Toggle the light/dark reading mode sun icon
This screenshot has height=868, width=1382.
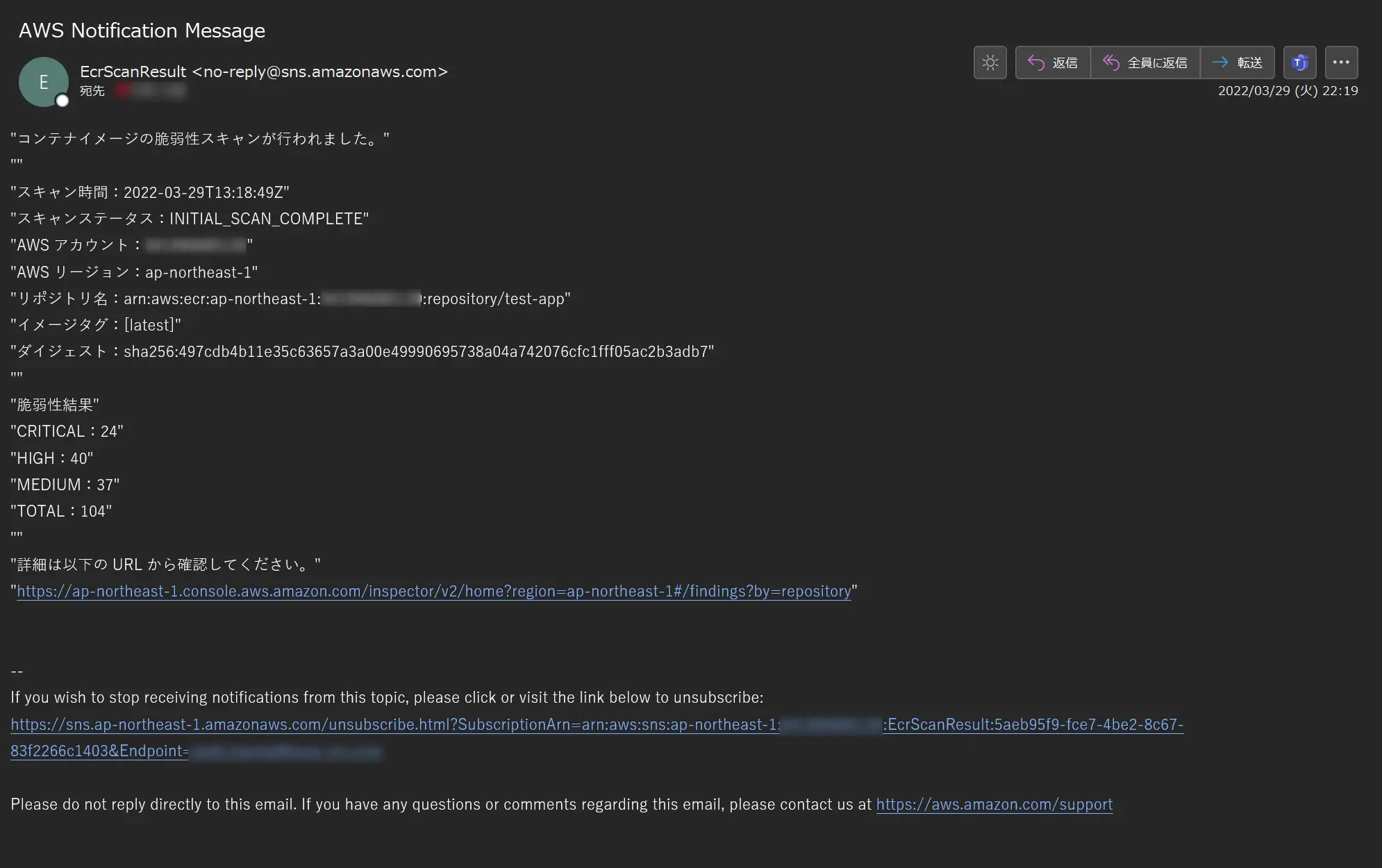tap(990, 62)
